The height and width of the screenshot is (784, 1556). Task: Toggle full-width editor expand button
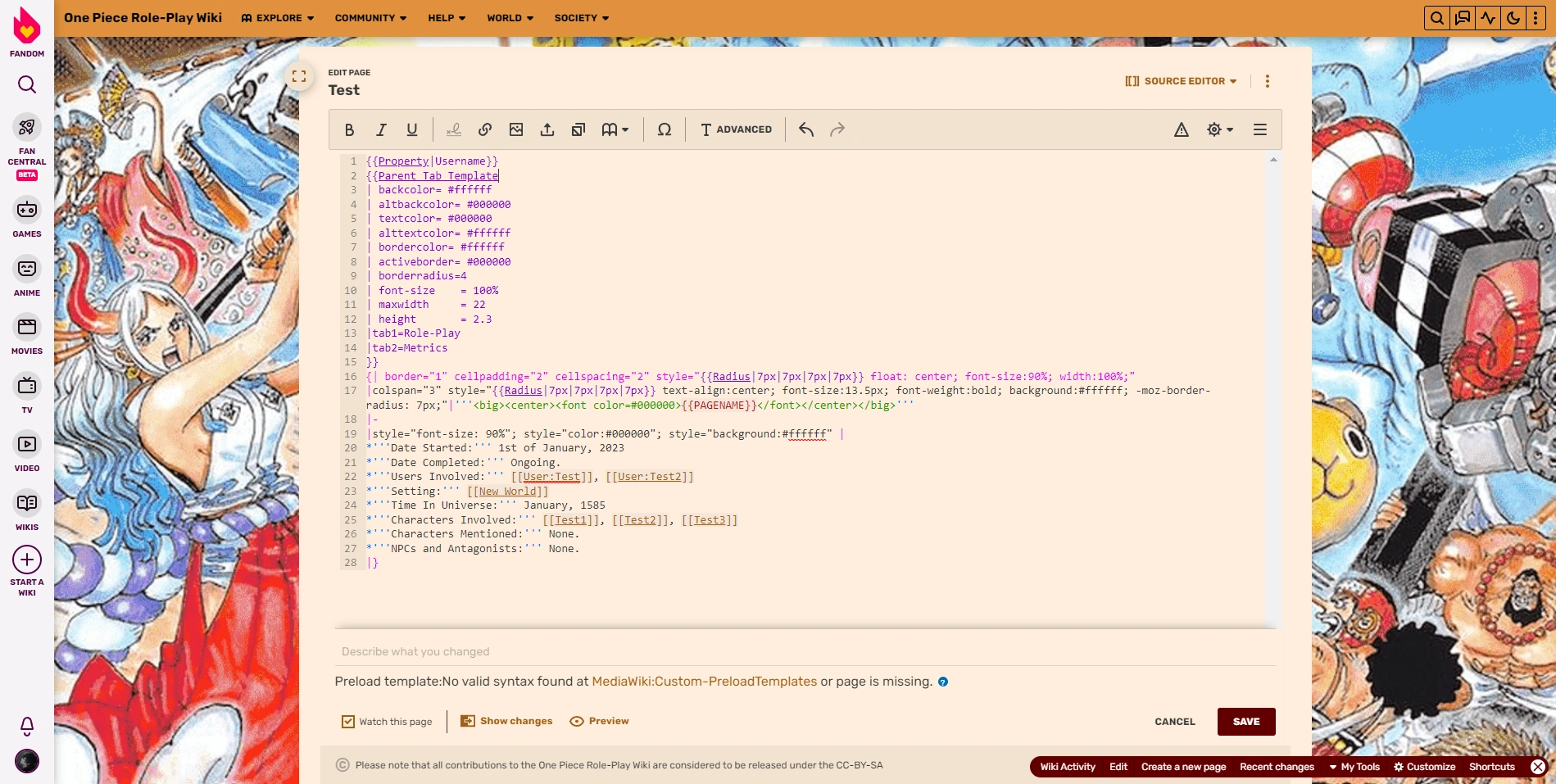(x=299, y=76)
